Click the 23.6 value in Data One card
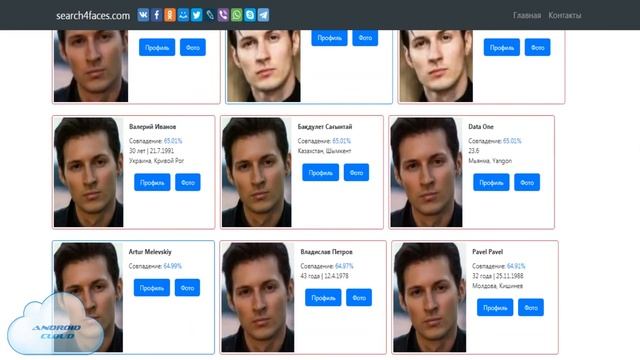The width and height of the screenshot is (640, 360). coord(473,151)
